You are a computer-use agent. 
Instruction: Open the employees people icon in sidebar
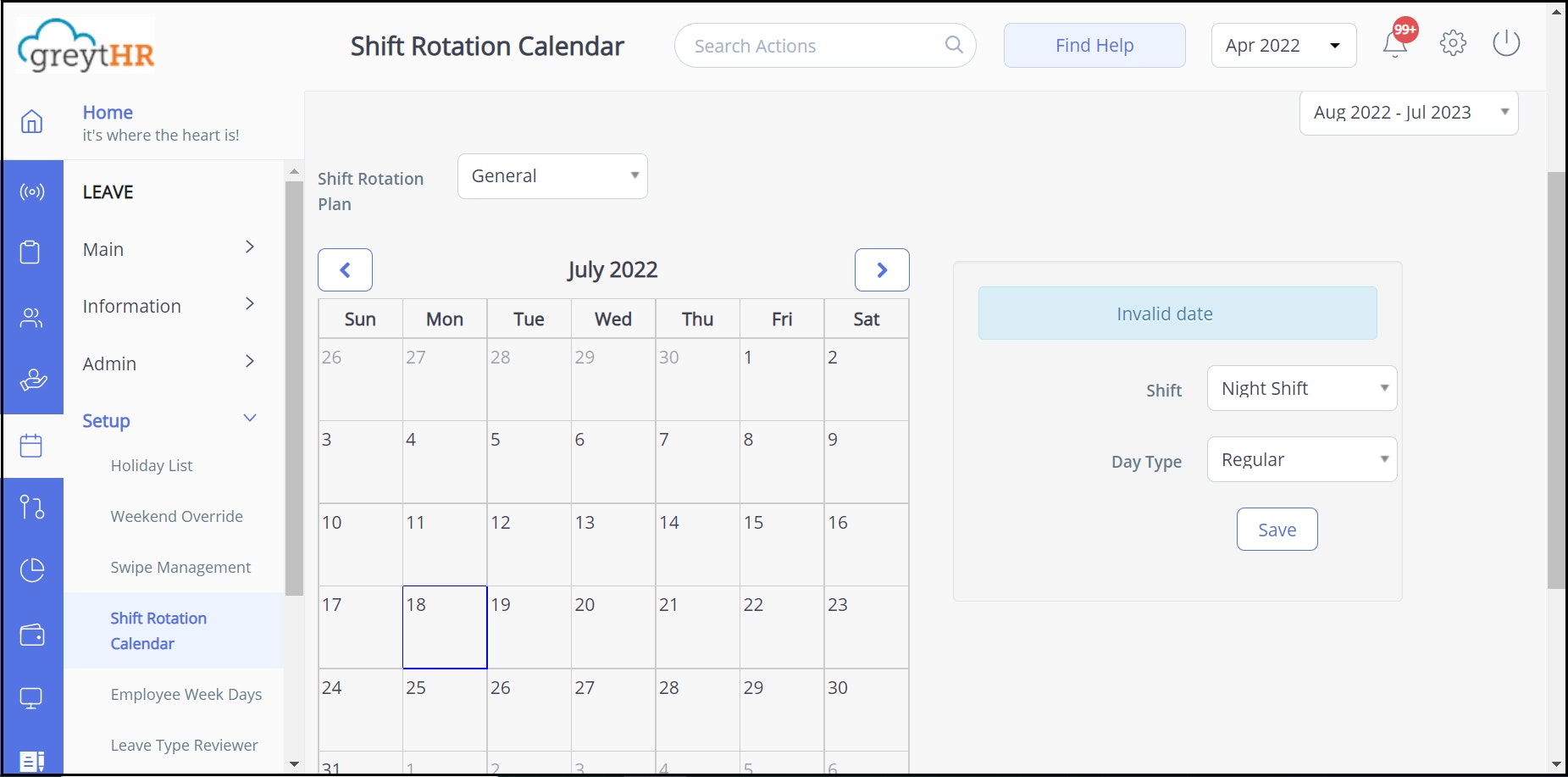click(31, 318)
